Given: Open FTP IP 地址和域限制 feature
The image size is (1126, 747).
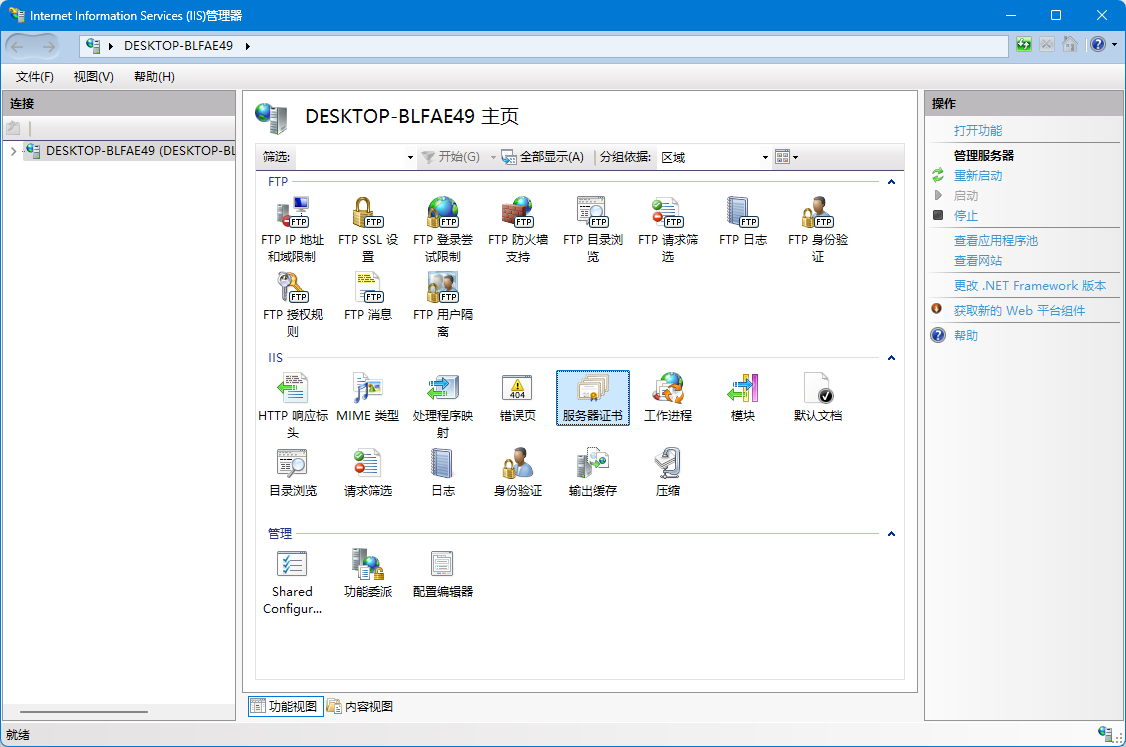Looking at the screenshot, I should pos(292,229).
